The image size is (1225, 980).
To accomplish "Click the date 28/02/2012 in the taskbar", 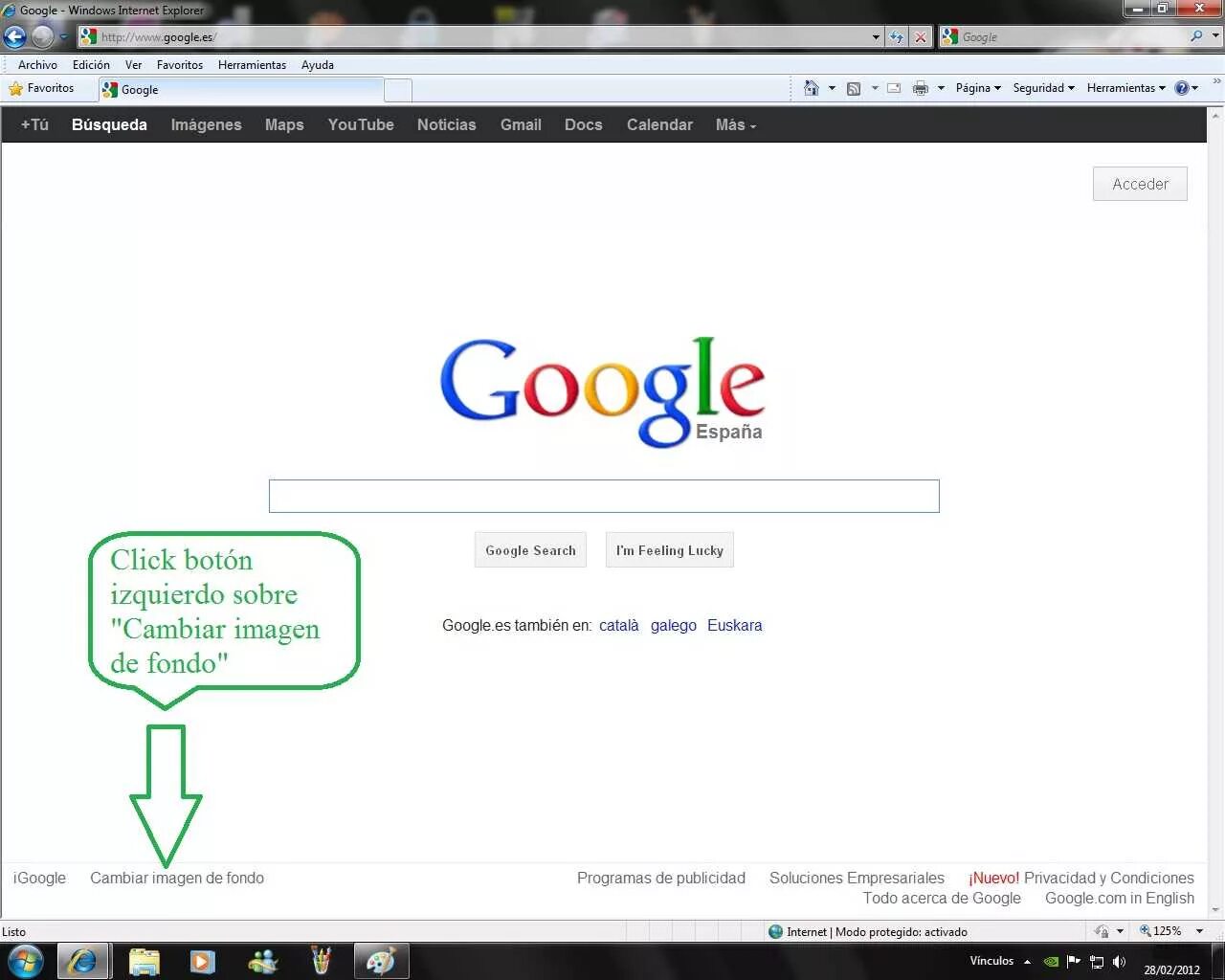I will pyautogui.click(x=1171, y=969).
